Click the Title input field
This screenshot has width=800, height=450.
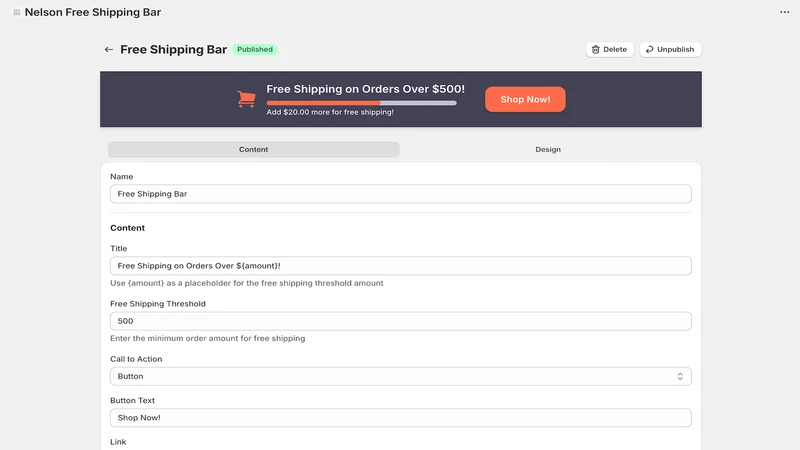coord(401,266)
